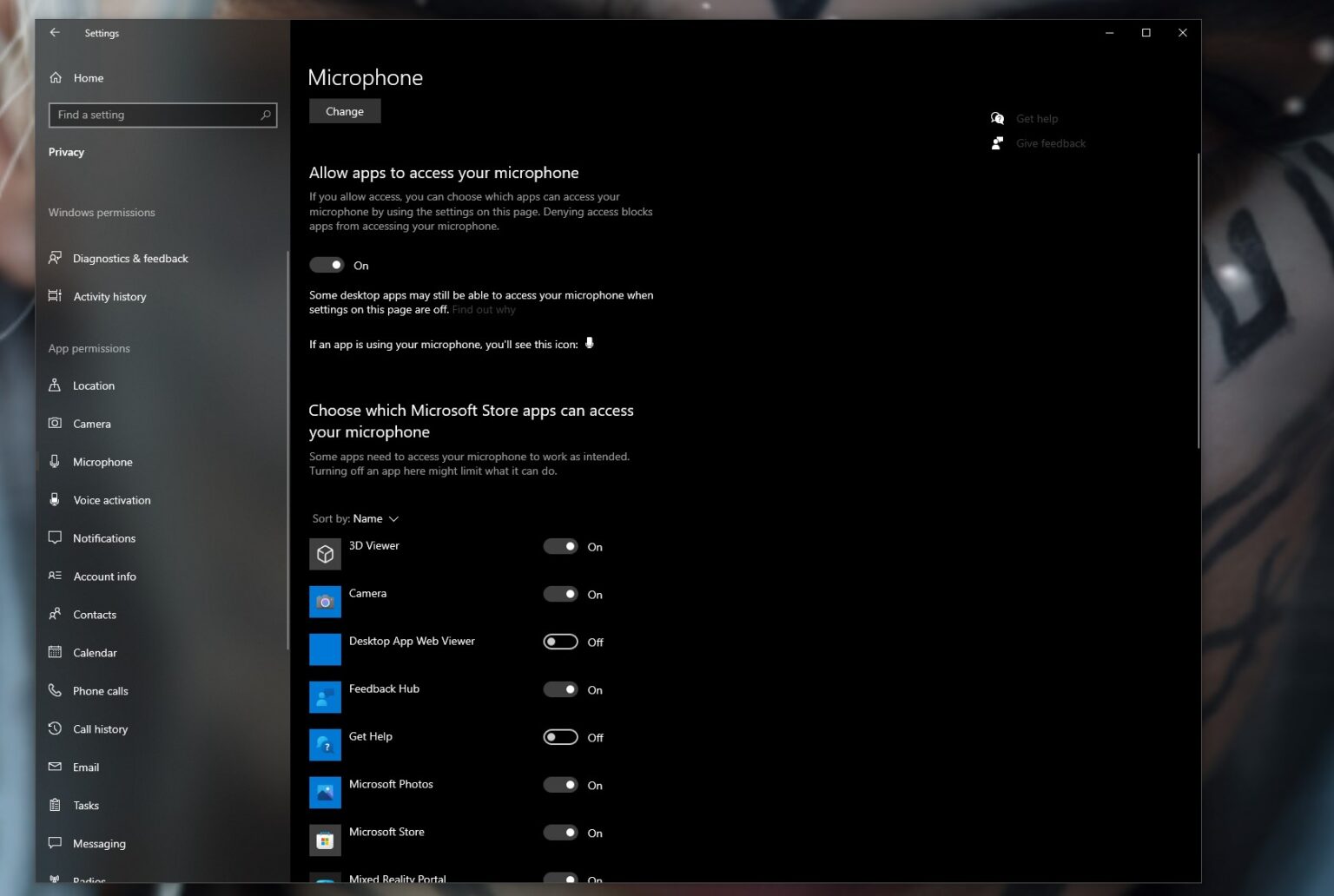
Task: Enable microphone access for Desktop App Web Viewer
Action: coord(560,642)
